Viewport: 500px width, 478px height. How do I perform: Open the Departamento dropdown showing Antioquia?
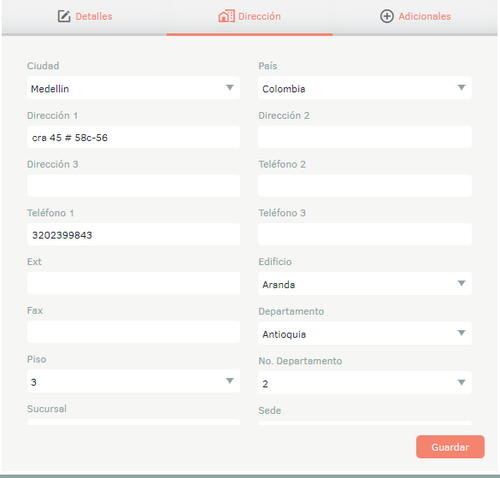coord(365,333)
